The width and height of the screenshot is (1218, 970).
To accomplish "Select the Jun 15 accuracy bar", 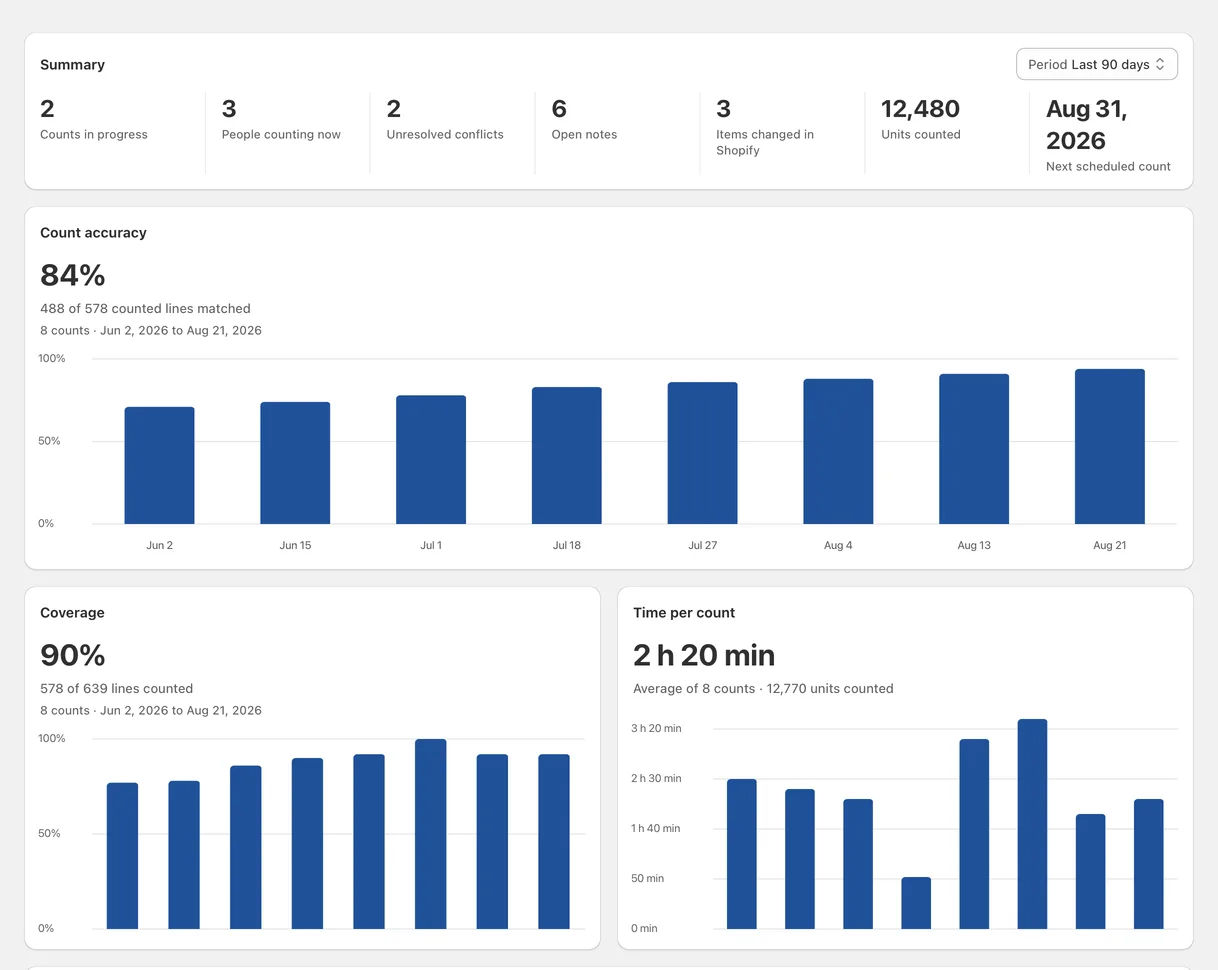I will click(x=295, y=463).
